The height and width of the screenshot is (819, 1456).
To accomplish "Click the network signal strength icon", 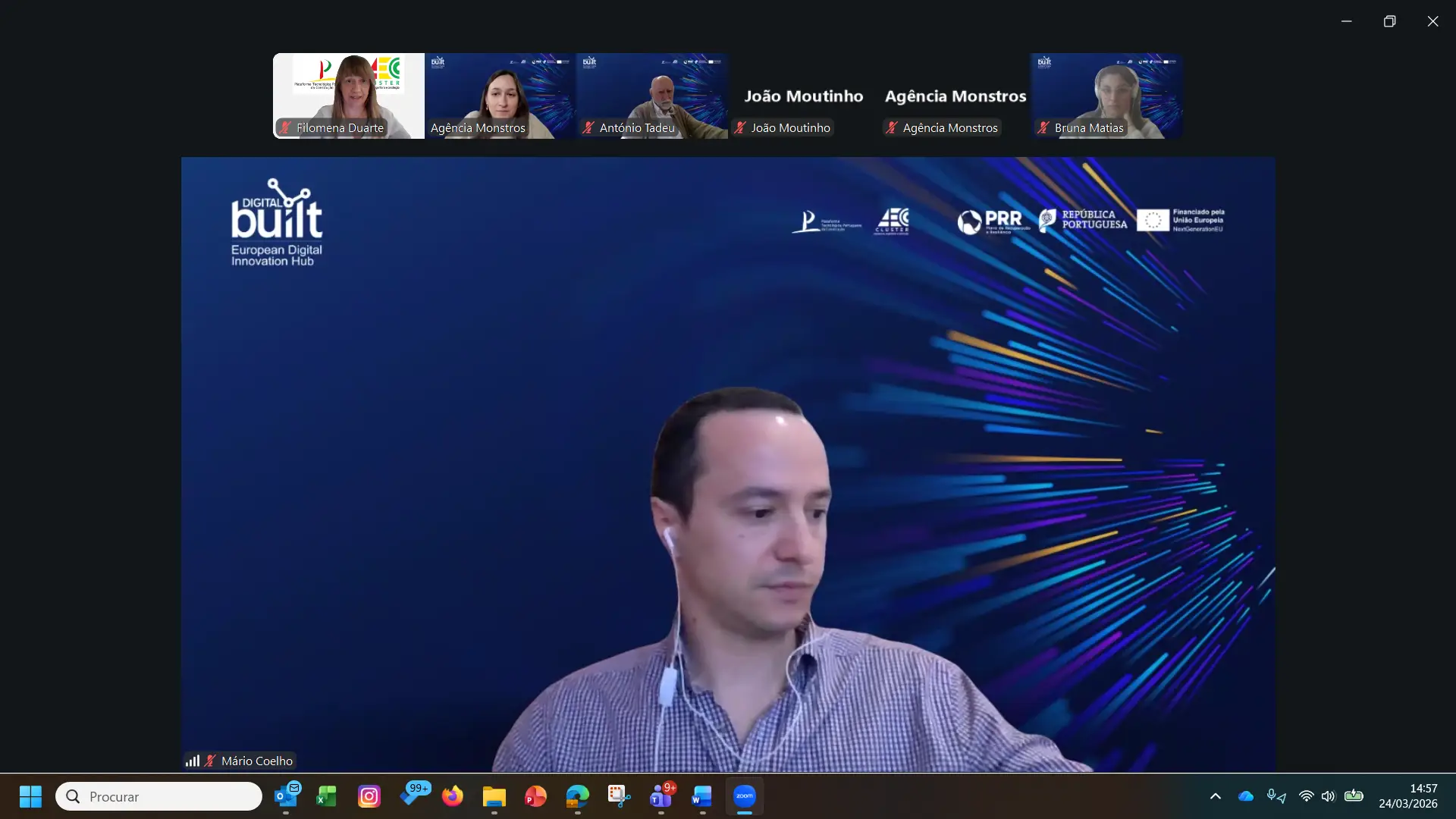I will pos(193,761).
